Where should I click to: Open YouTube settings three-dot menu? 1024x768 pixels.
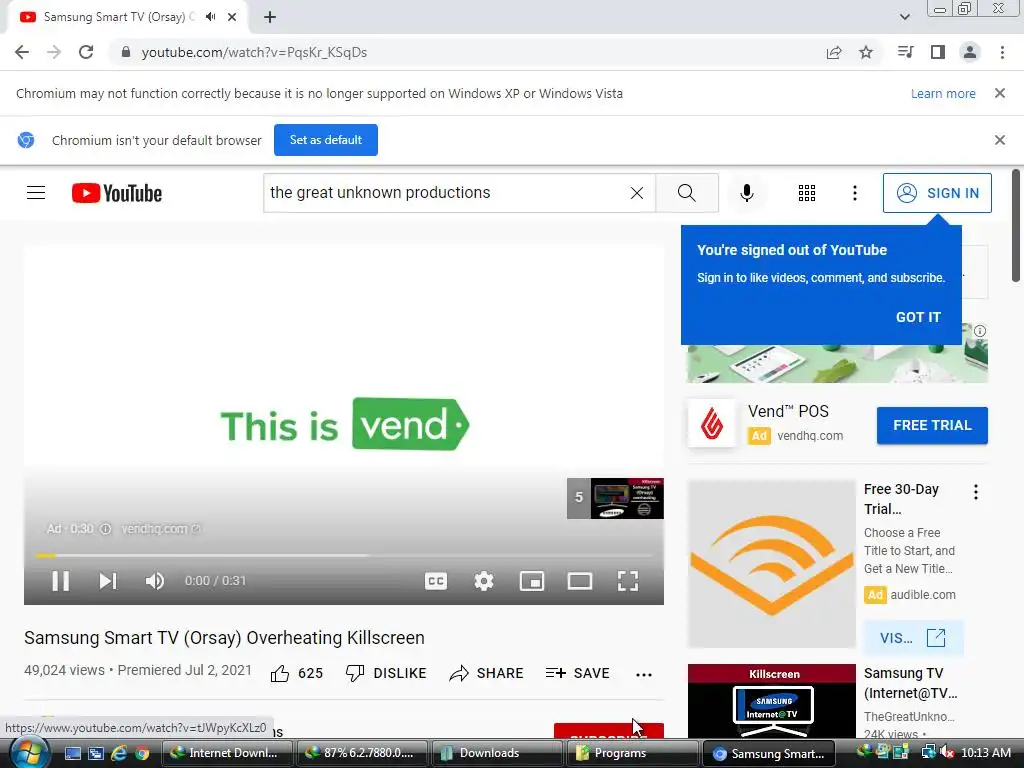pyautogui.click(x=854, y=193)
